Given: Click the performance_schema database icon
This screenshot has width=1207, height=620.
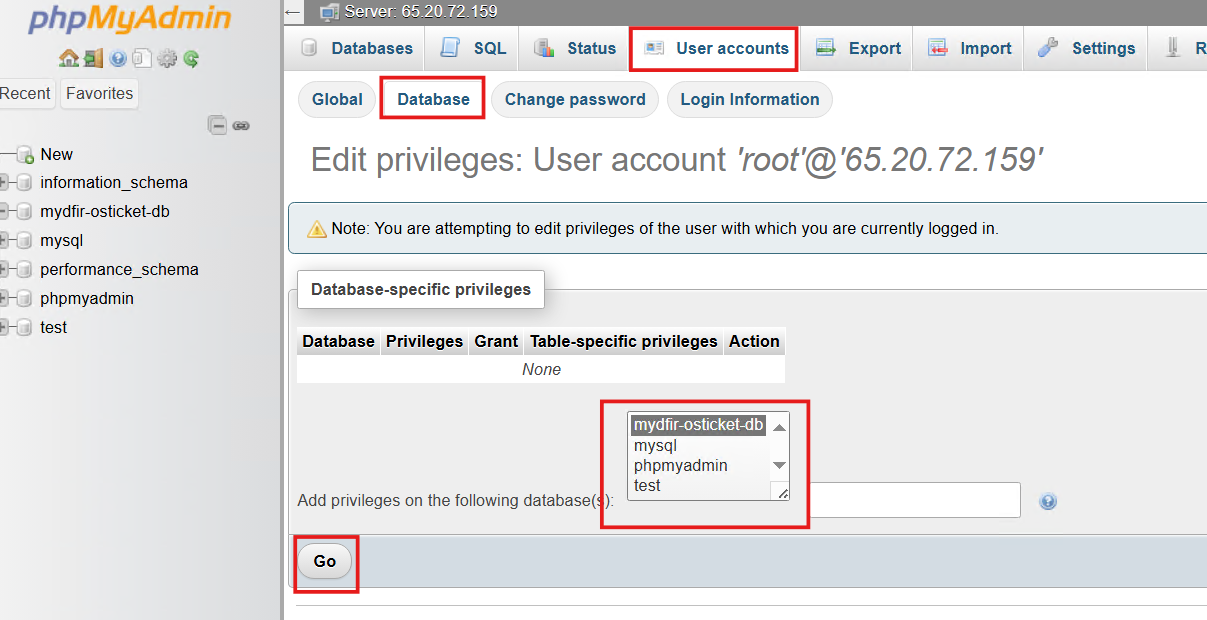Looking at the screenshot, I should click(x=25, y=270).
